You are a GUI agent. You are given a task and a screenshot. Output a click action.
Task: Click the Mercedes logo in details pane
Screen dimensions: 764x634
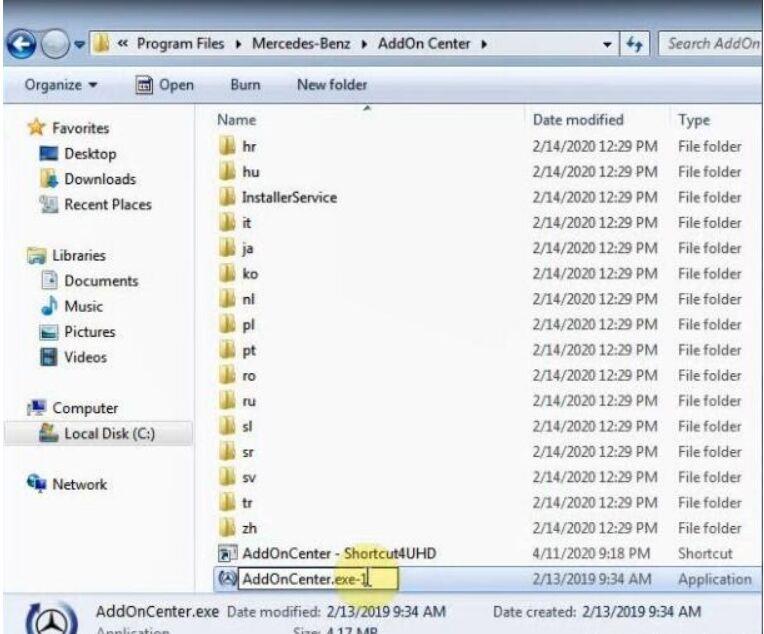coord(52,620)
